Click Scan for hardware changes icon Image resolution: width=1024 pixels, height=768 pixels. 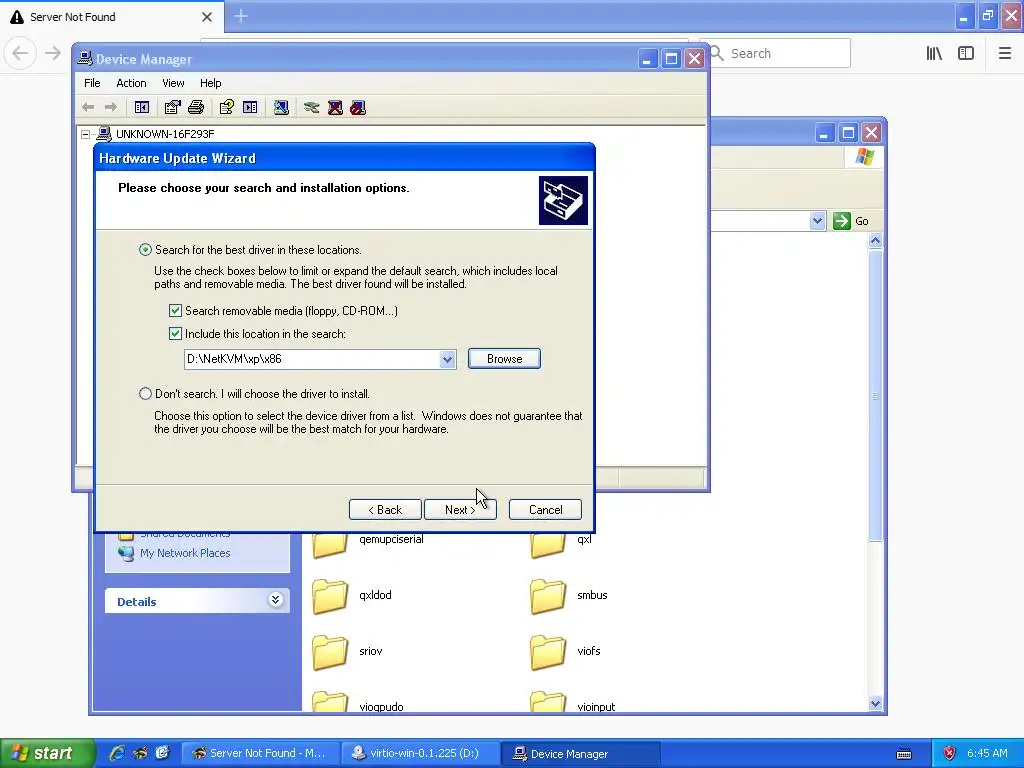point(281,107)
